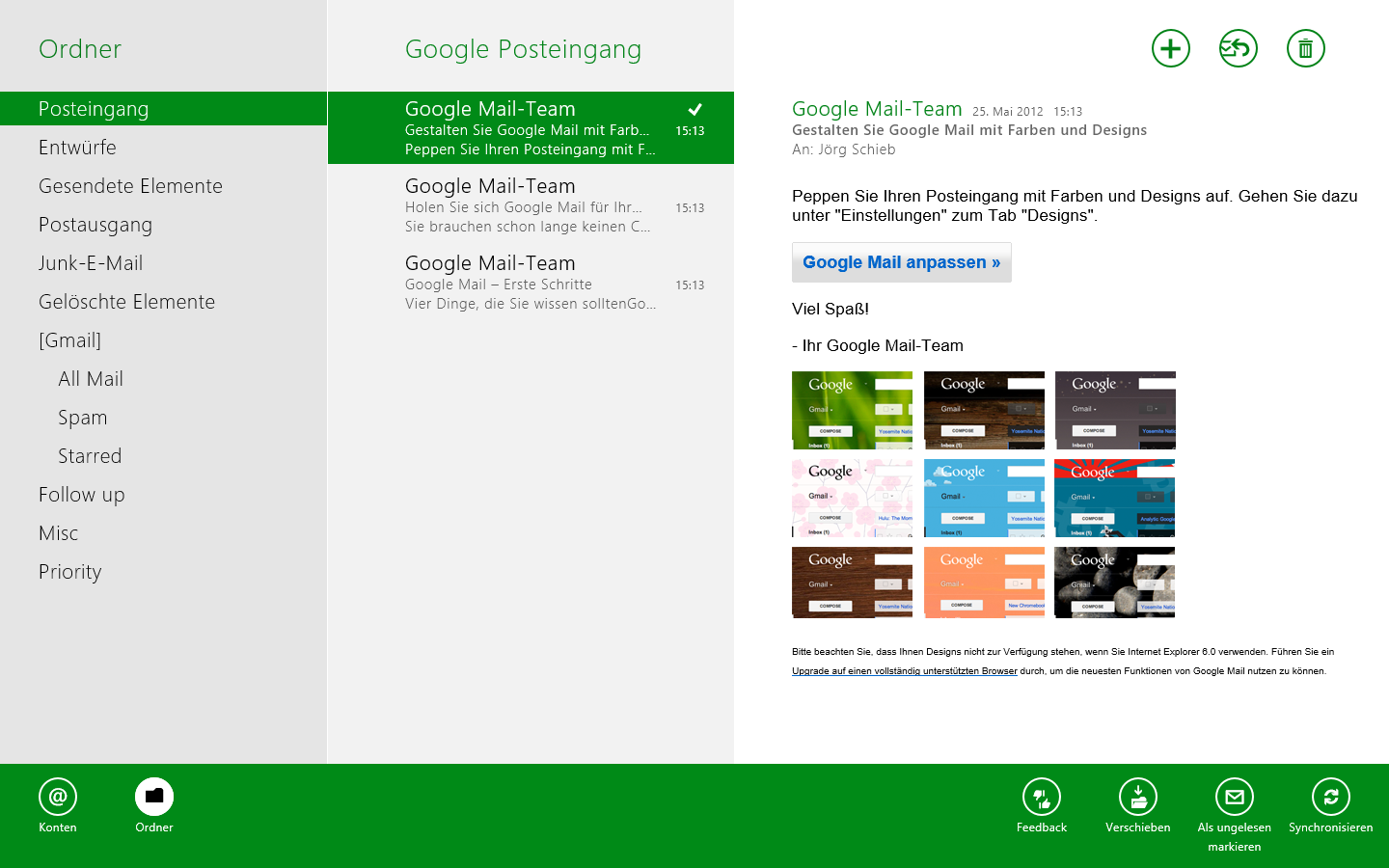Click the dark gray theme thumbnail
Viewport: 1389px width, 868px height.
[1115, 410]
